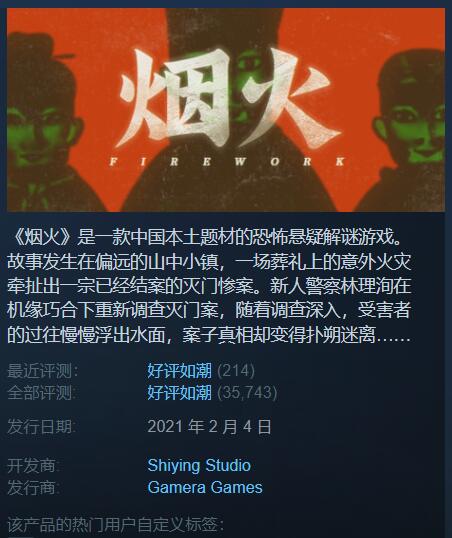Screen dimensions: 452x538
Task: Click the 开发商 label
Action: pos(34,466)
